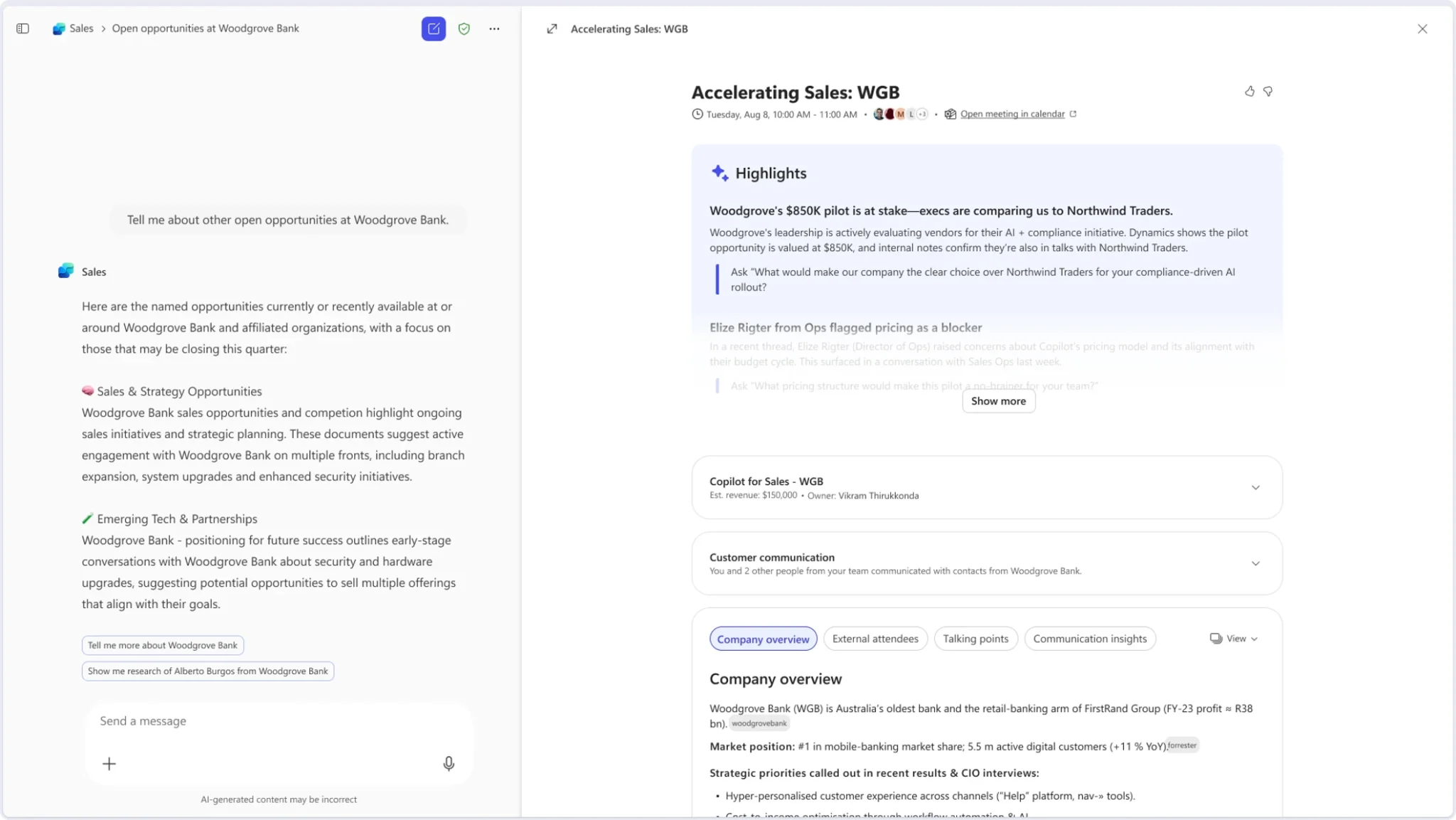This screenshot has height=820, width=1456.
Task: Click Tuesday, Aug 8 meeting time text
Action: click(x=781, y=114)
